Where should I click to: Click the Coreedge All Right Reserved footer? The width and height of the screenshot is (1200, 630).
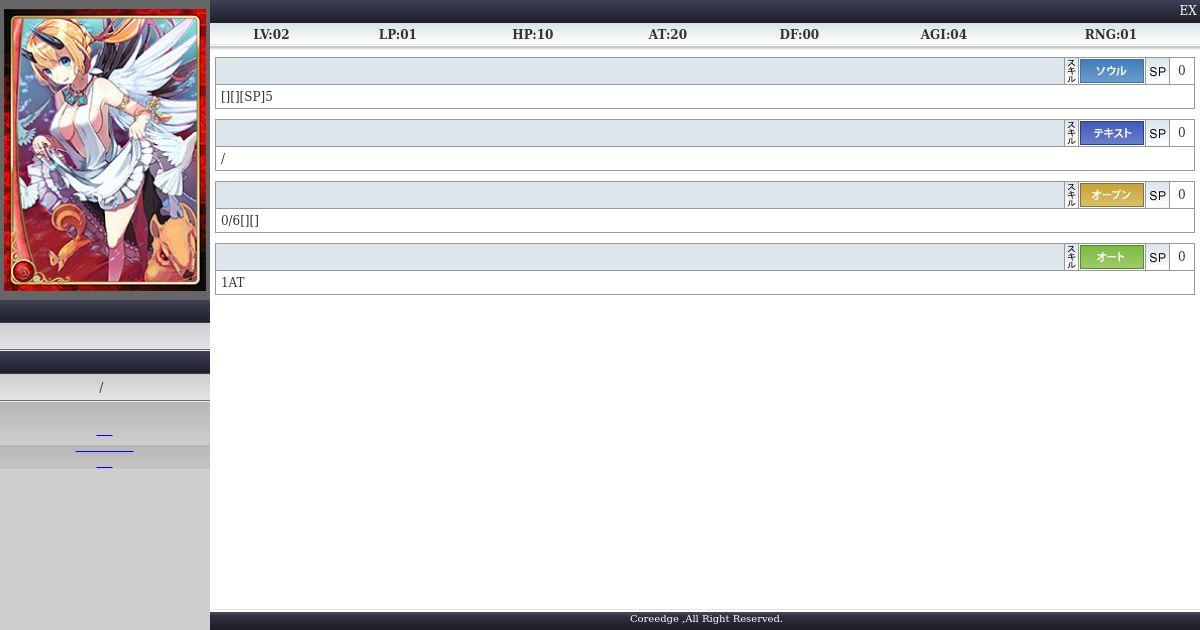[x=706, y=619]
